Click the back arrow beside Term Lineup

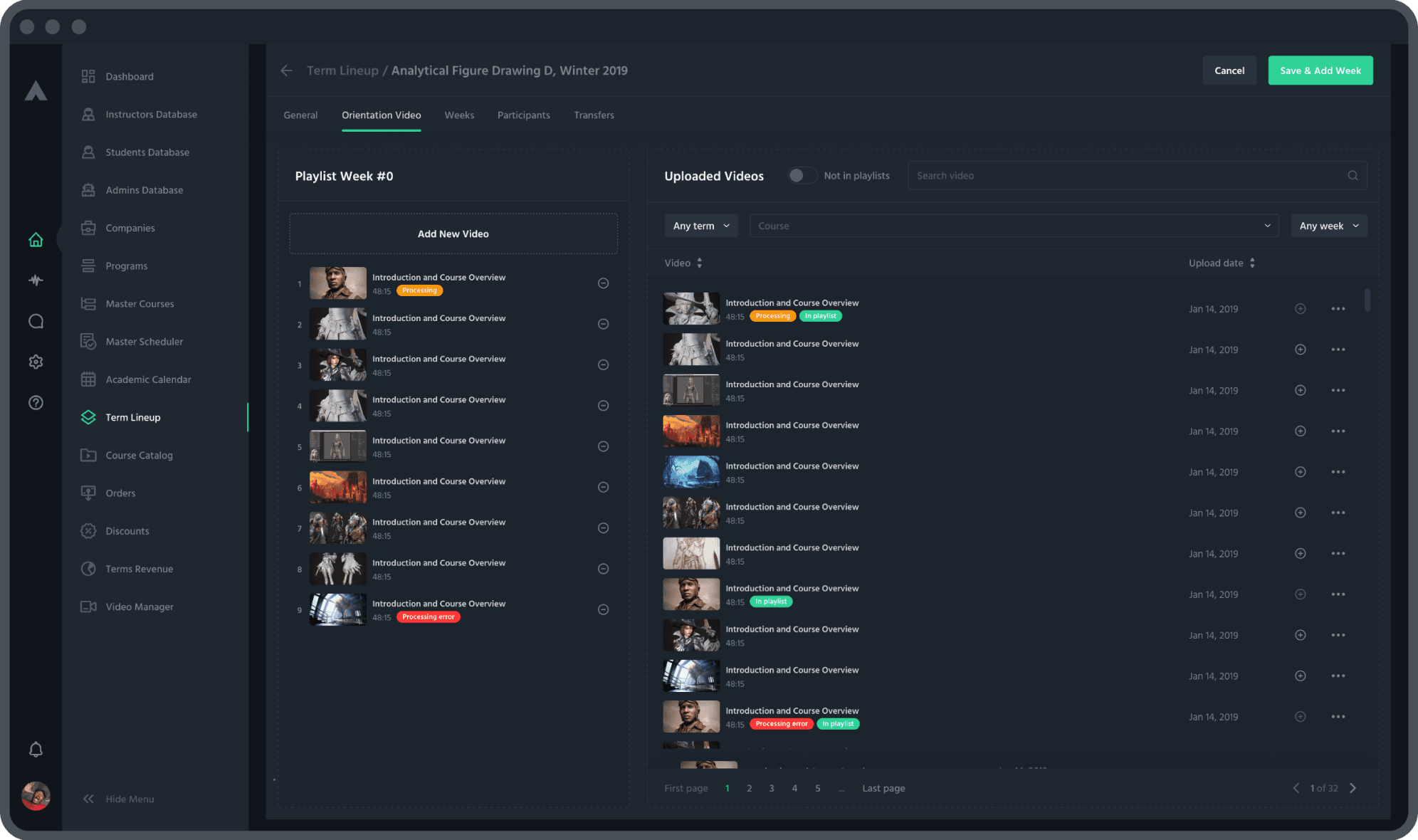point(286,70)
